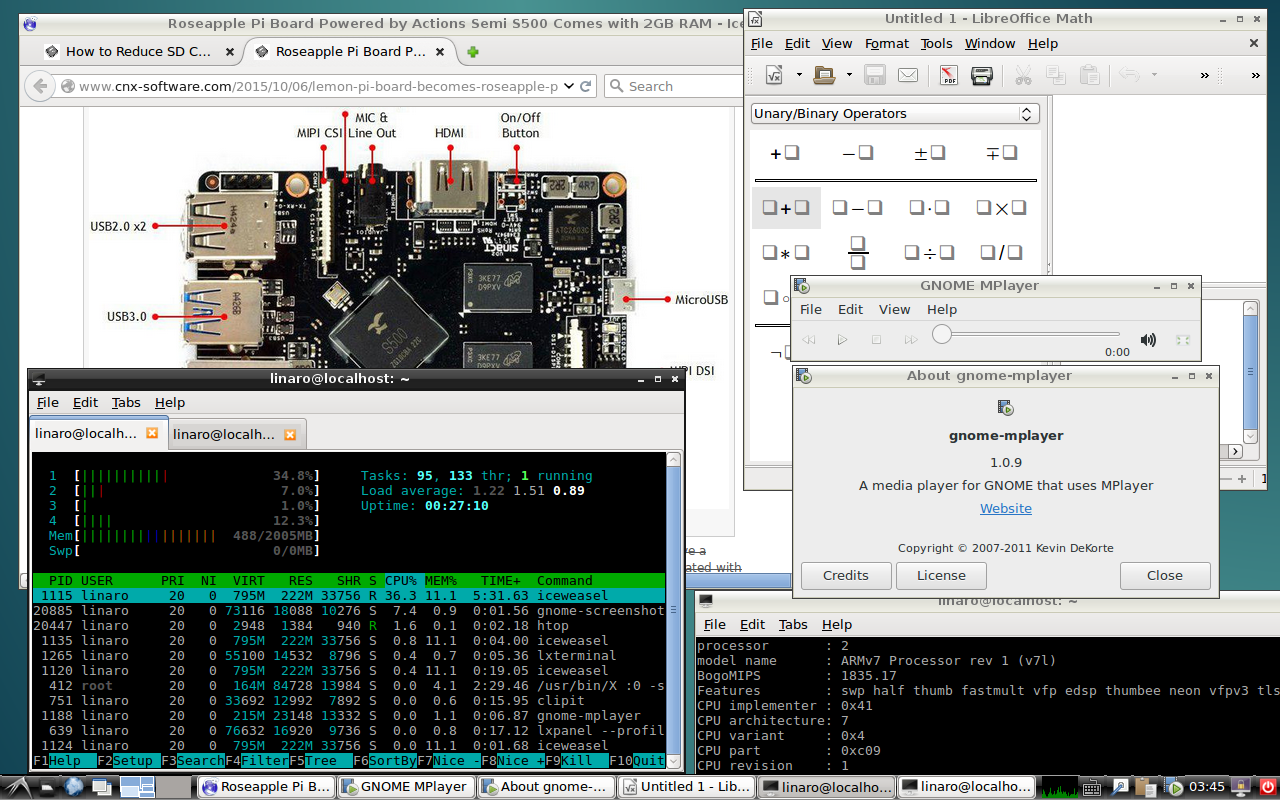The height and width of the screenshot is (800, 1280).
Task: Click the CPU% column header in htop
Action: click(x=401, y=581)
